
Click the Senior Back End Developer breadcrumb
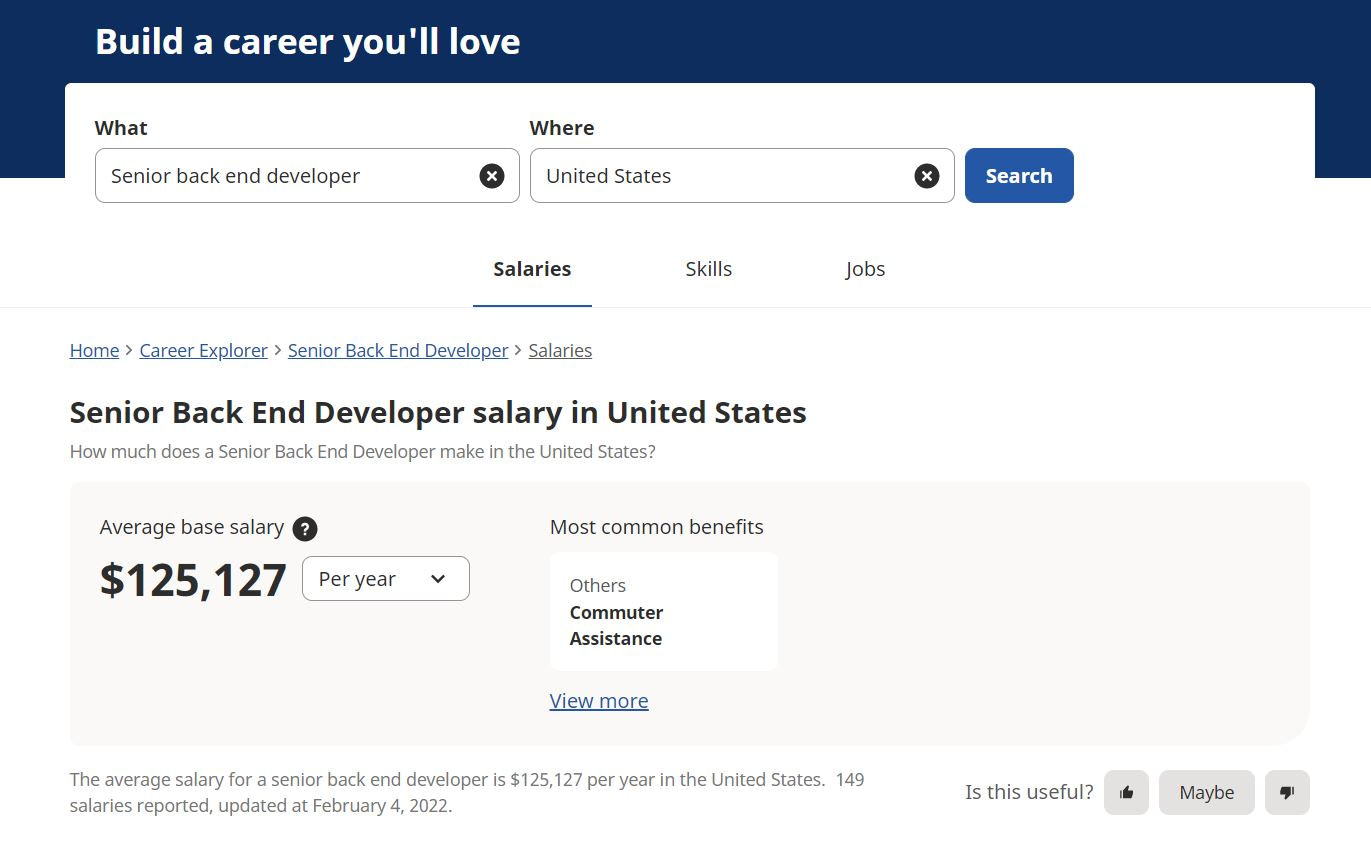[397, 350]
